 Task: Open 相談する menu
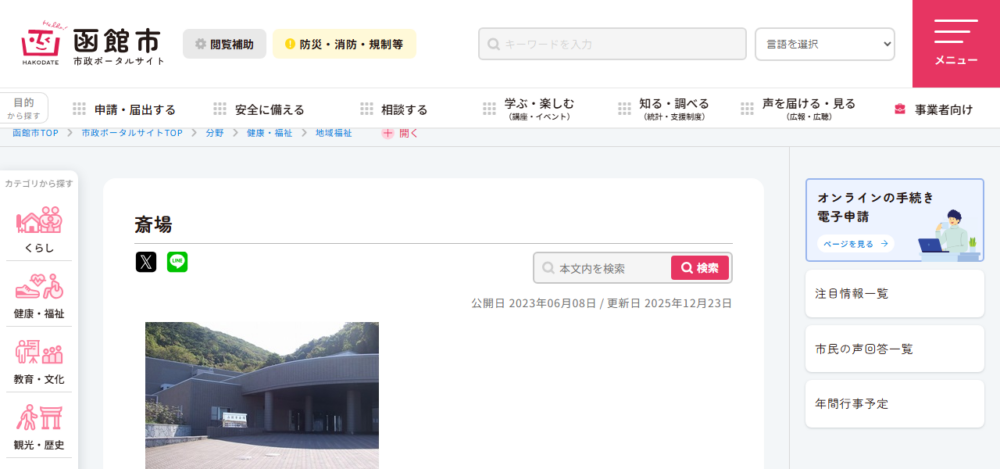tap(394, 109)
